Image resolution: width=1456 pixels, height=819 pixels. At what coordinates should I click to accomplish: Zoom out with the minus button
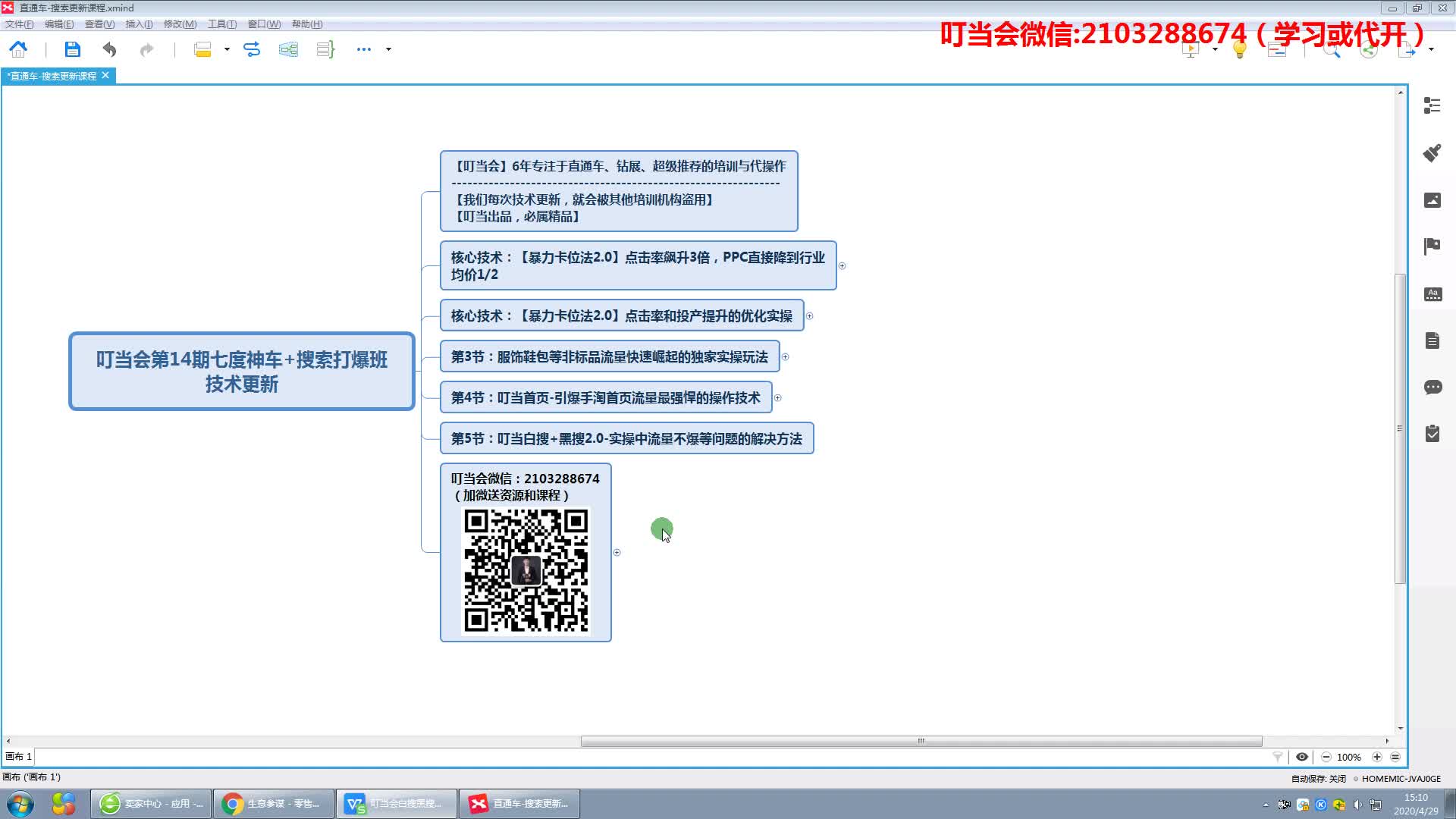pyautogui.click(x=1326, y=757)
